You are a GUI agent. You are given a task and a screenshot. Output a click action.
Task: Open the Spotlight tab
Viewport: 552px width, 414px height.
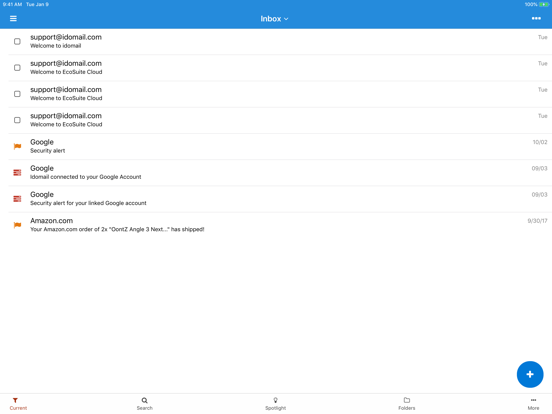pos(276,404)
